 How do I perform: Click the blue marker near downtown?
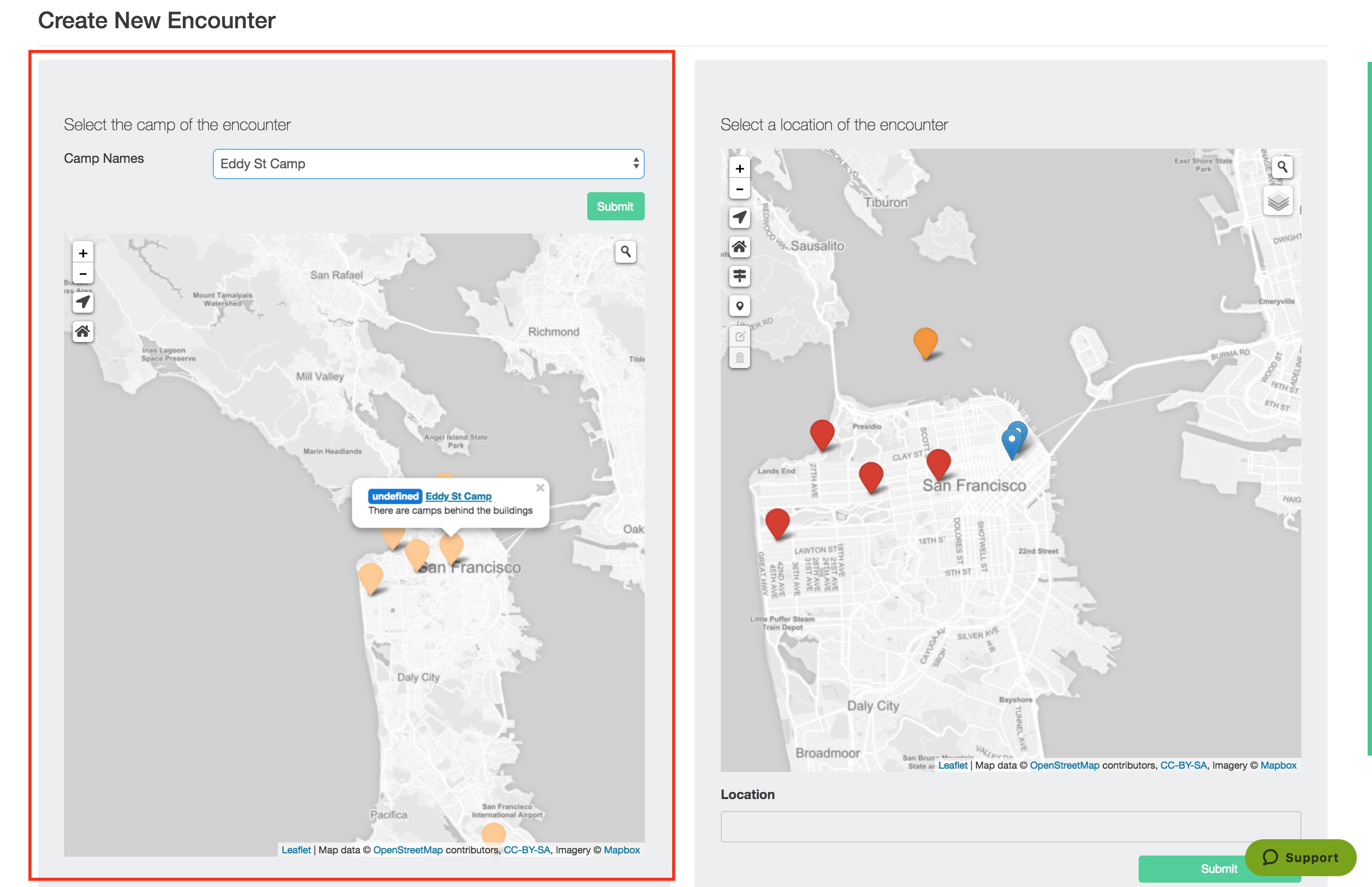pyautogui.click(x=1012, y=442)
